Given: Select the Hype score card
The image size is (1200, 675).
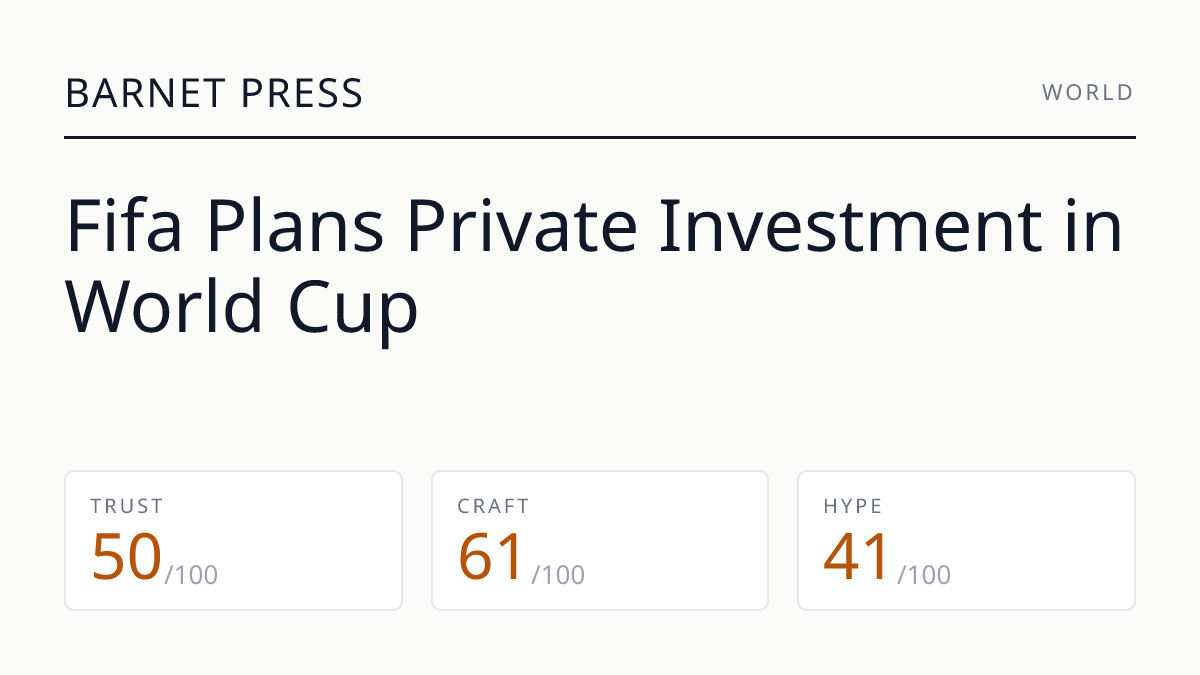Looking at the screenshot, I should (x=966, y=540).
